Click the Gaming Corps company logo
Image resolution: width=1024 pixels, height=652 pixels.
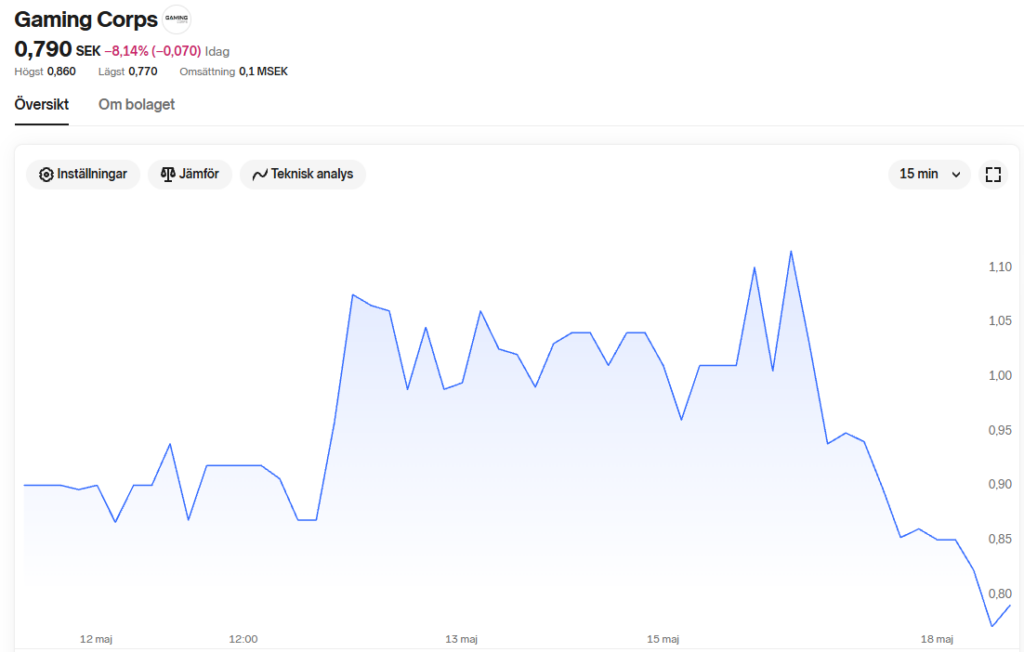[176, 19]
